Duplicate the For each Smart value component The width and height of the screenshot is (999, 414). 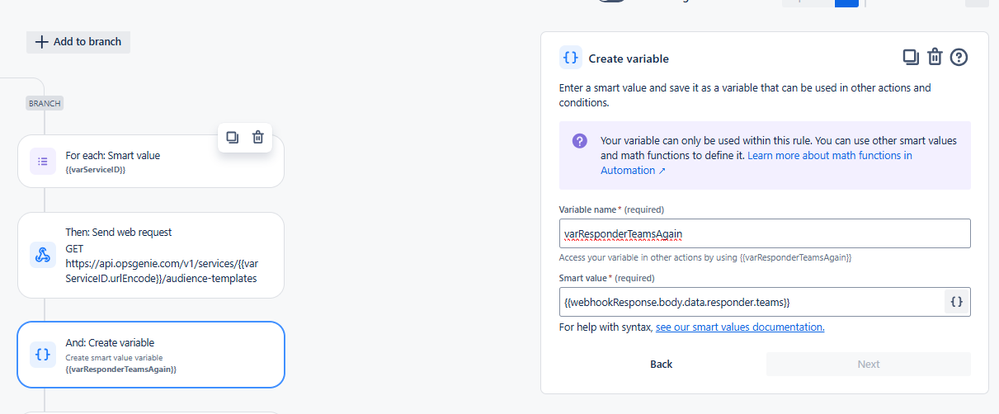click(233, 137)
